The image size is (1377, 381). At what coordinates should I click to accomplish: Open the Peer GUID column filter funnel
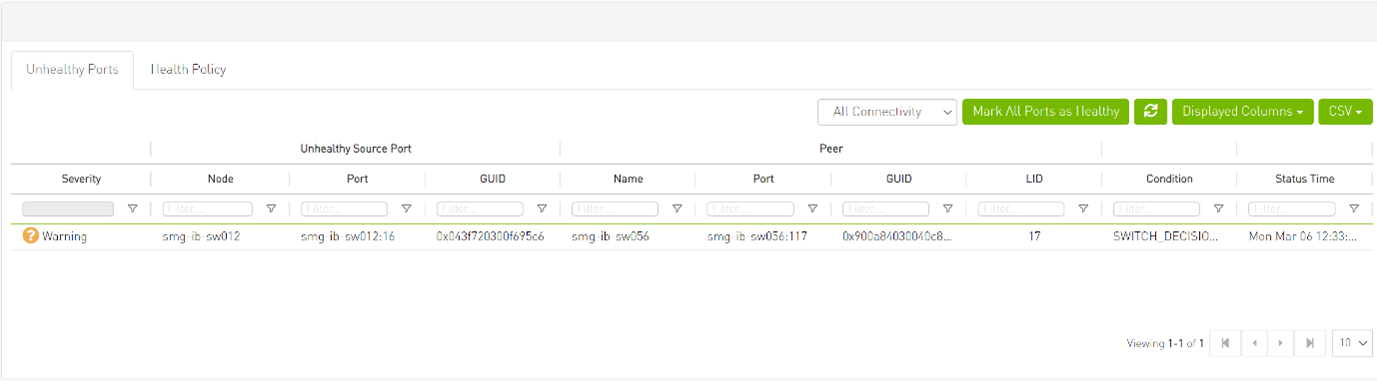click(x=948, y=209)
